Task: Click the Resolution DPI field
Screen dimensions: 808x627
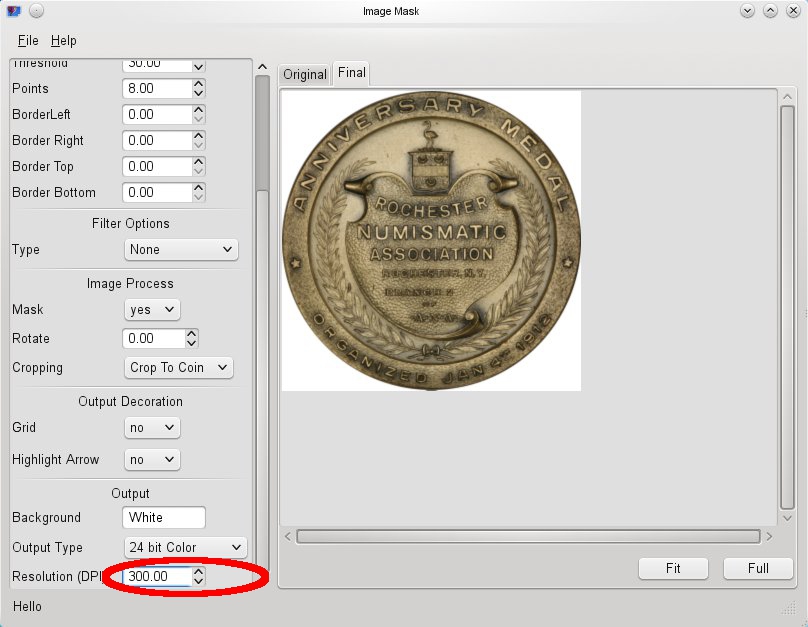Action: coord(157,576)
